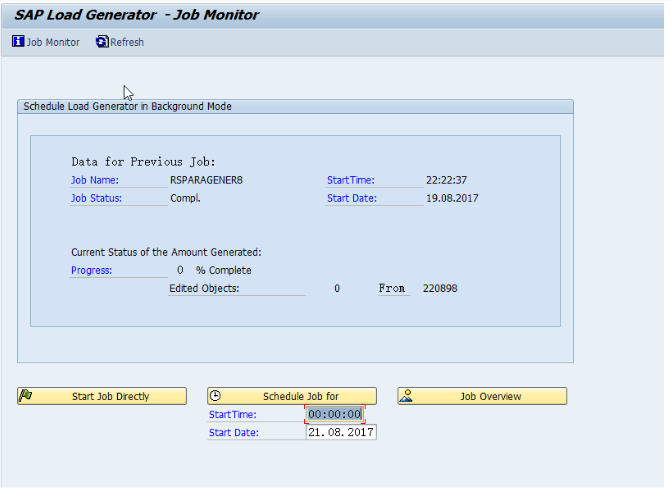671x495 pixels.
Task: Click the Start Date field showing 21.08.2017
Action: click(x=340, y=432)
